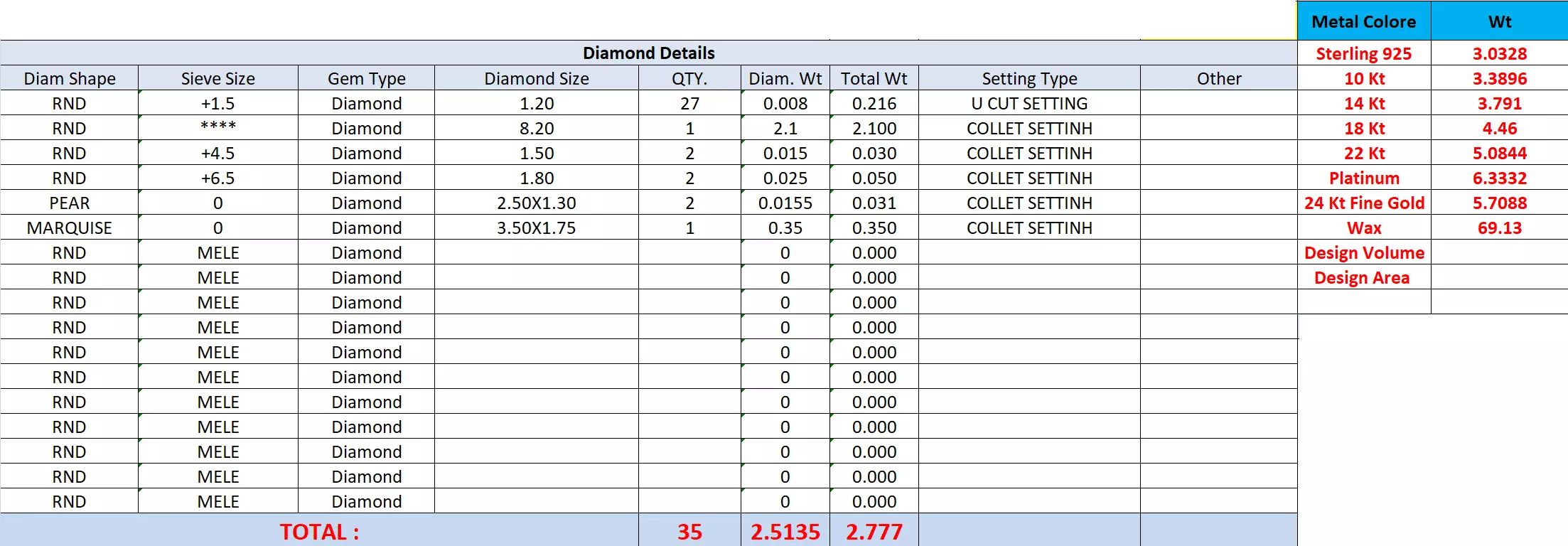Select the '24 Kt Fine Gold' cell
The height and width of the screenshot is (546, 1568).
pyautogui.click(x=1364, y=203)
